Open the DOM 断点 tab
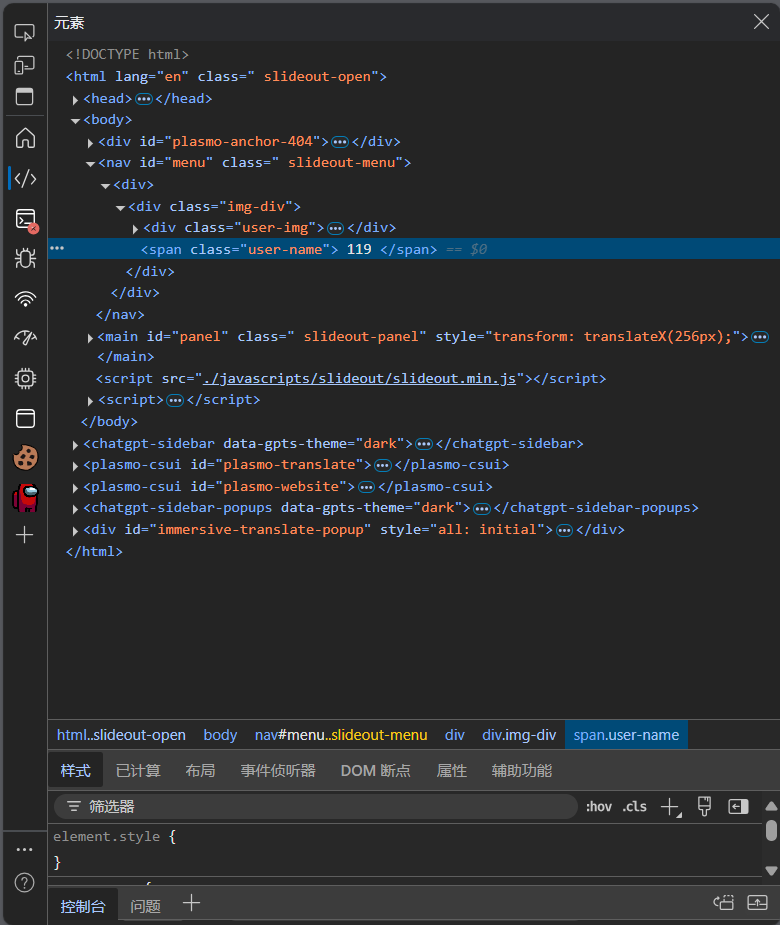The height and width of the screenshot is (925, 780). (x=375, y=770)
